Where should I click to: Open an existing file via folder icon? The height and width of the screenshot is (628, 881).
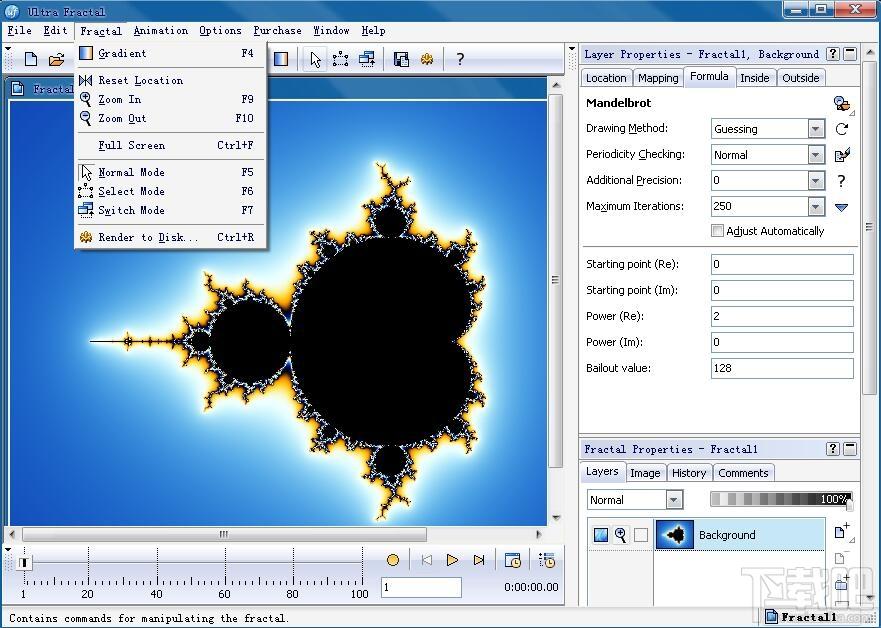56,59
